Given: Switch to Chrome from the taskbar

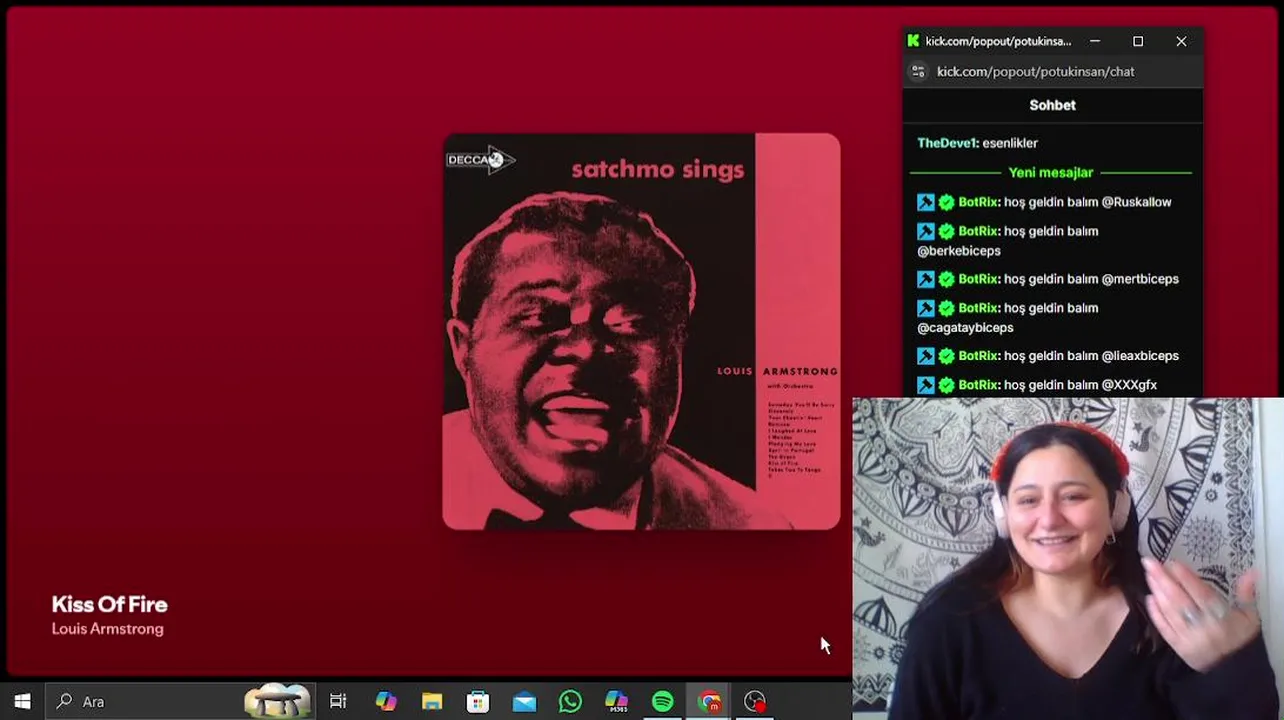Looking at the screenshot, I should [x=709, y=701].
